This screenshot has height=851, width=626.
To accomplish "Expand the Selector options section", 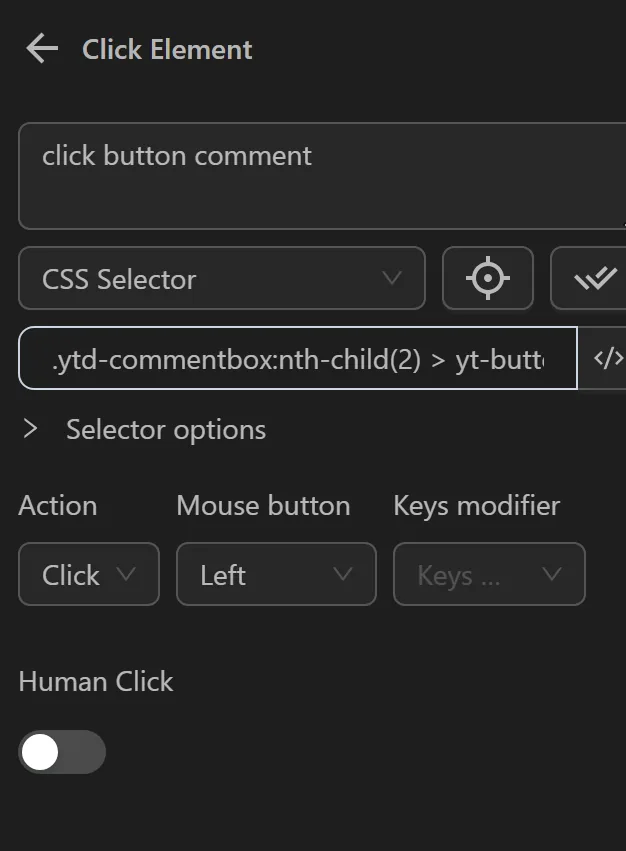I will point(30,429).
